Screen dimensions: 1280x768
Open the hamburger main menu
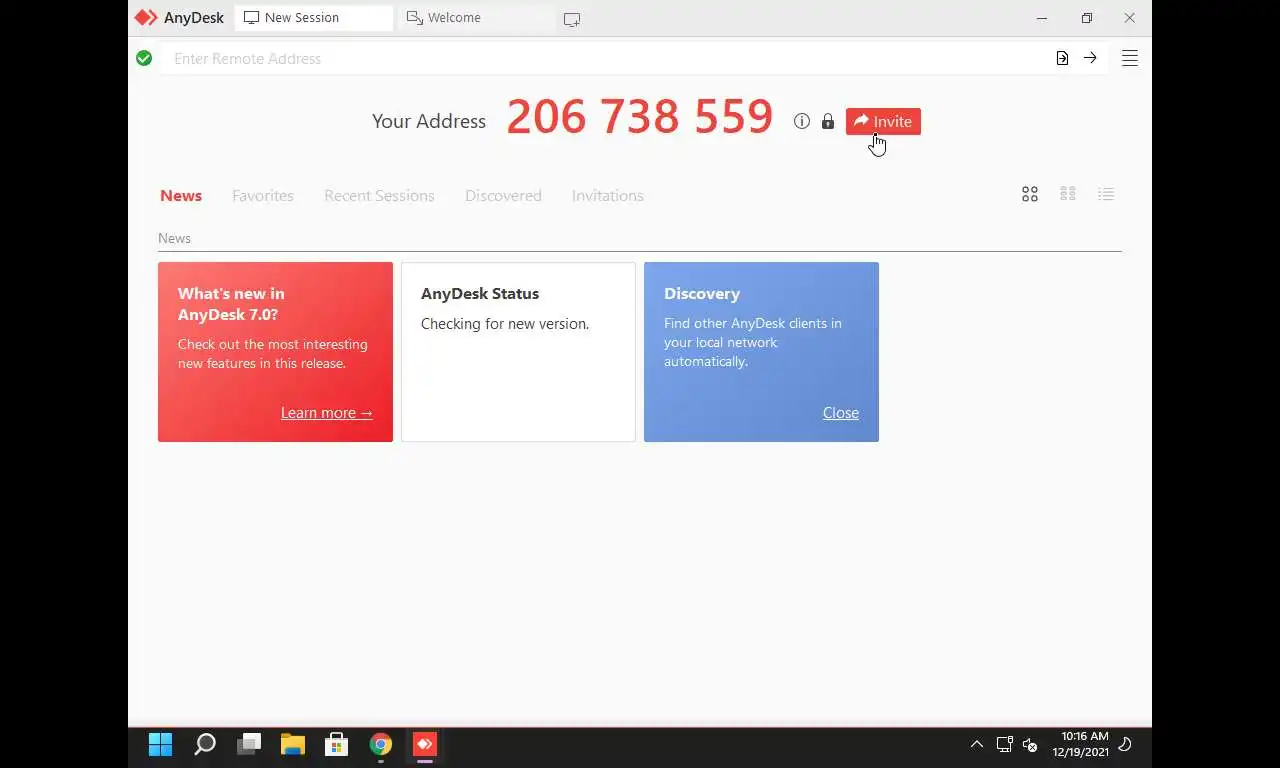click(1130, 58)
